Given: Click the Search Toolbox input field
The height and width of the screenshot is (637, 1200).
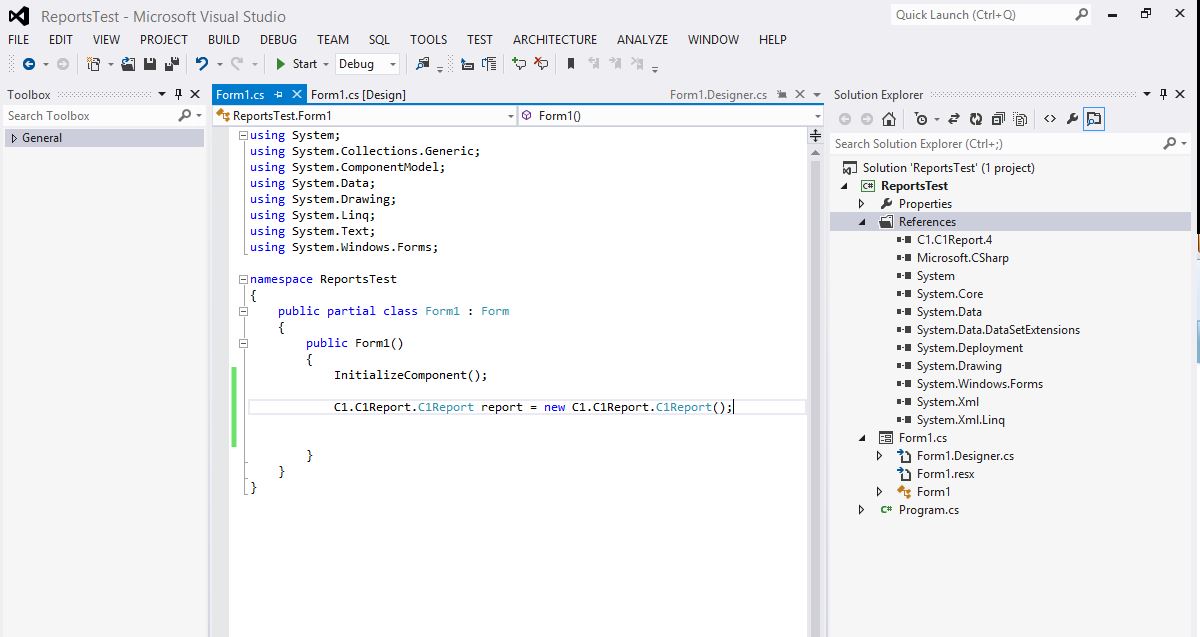Looking at the screenshot, I should [x=90, y=116].
